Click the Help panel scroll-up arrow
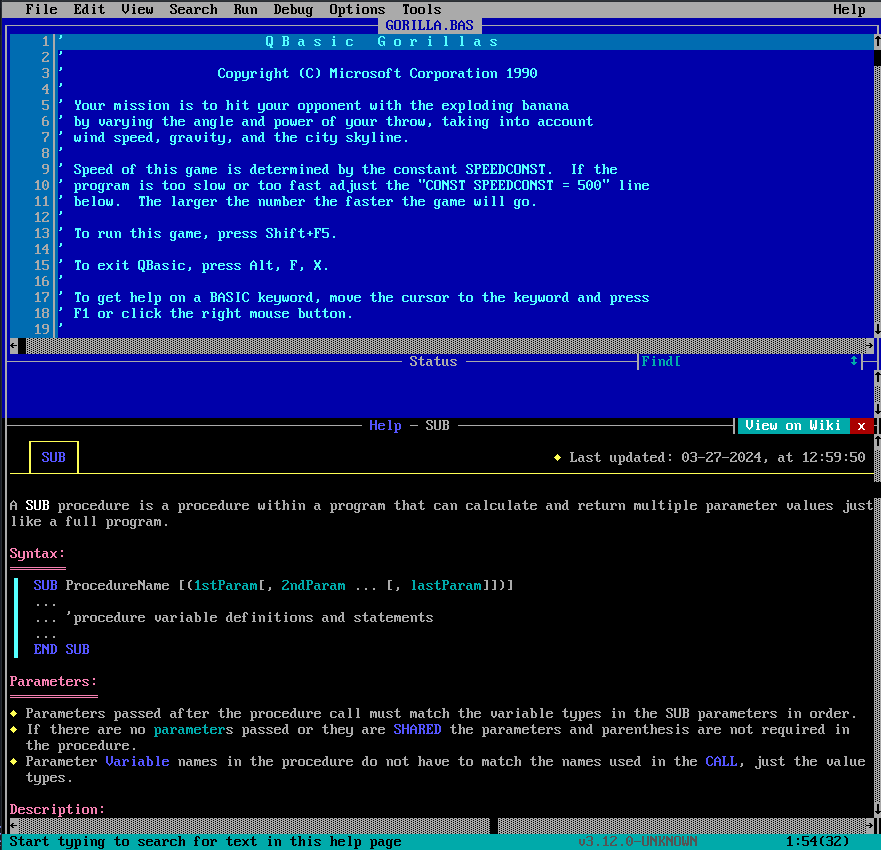This screenshot has width=881, height=850. 877,442
